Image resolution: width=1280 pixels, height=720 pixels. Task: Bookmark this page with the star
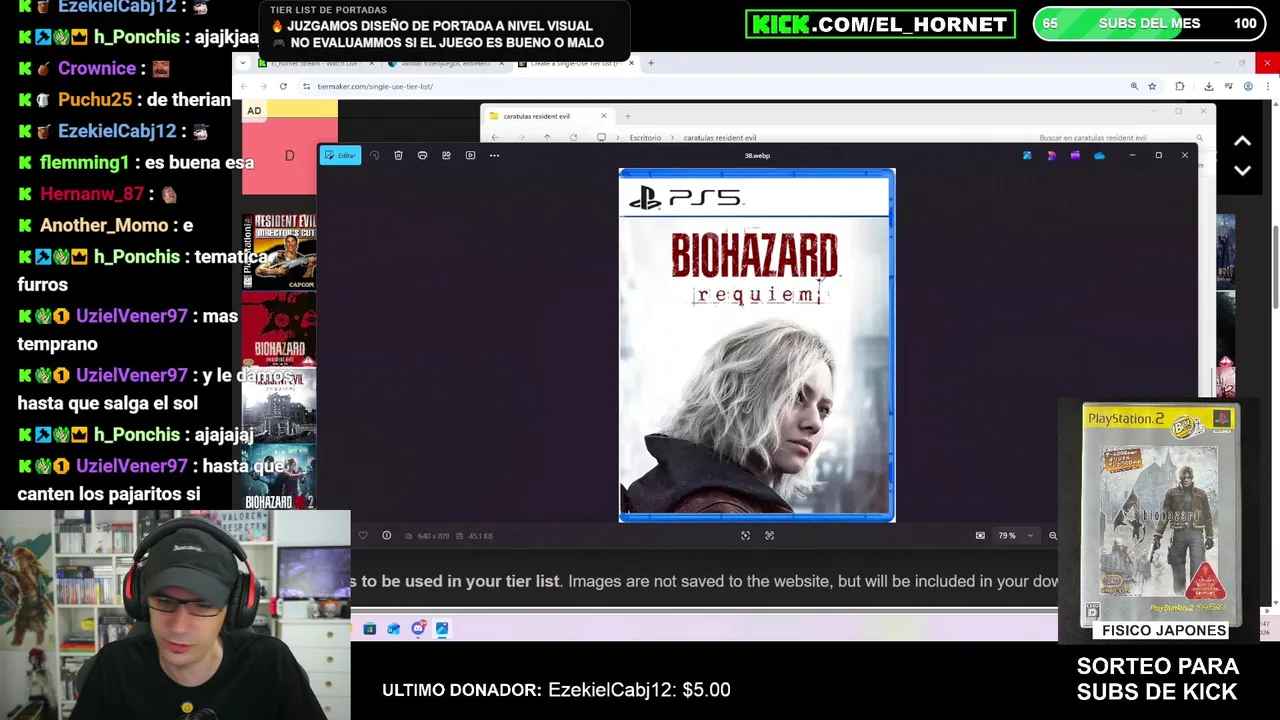tap(1152, 86)
